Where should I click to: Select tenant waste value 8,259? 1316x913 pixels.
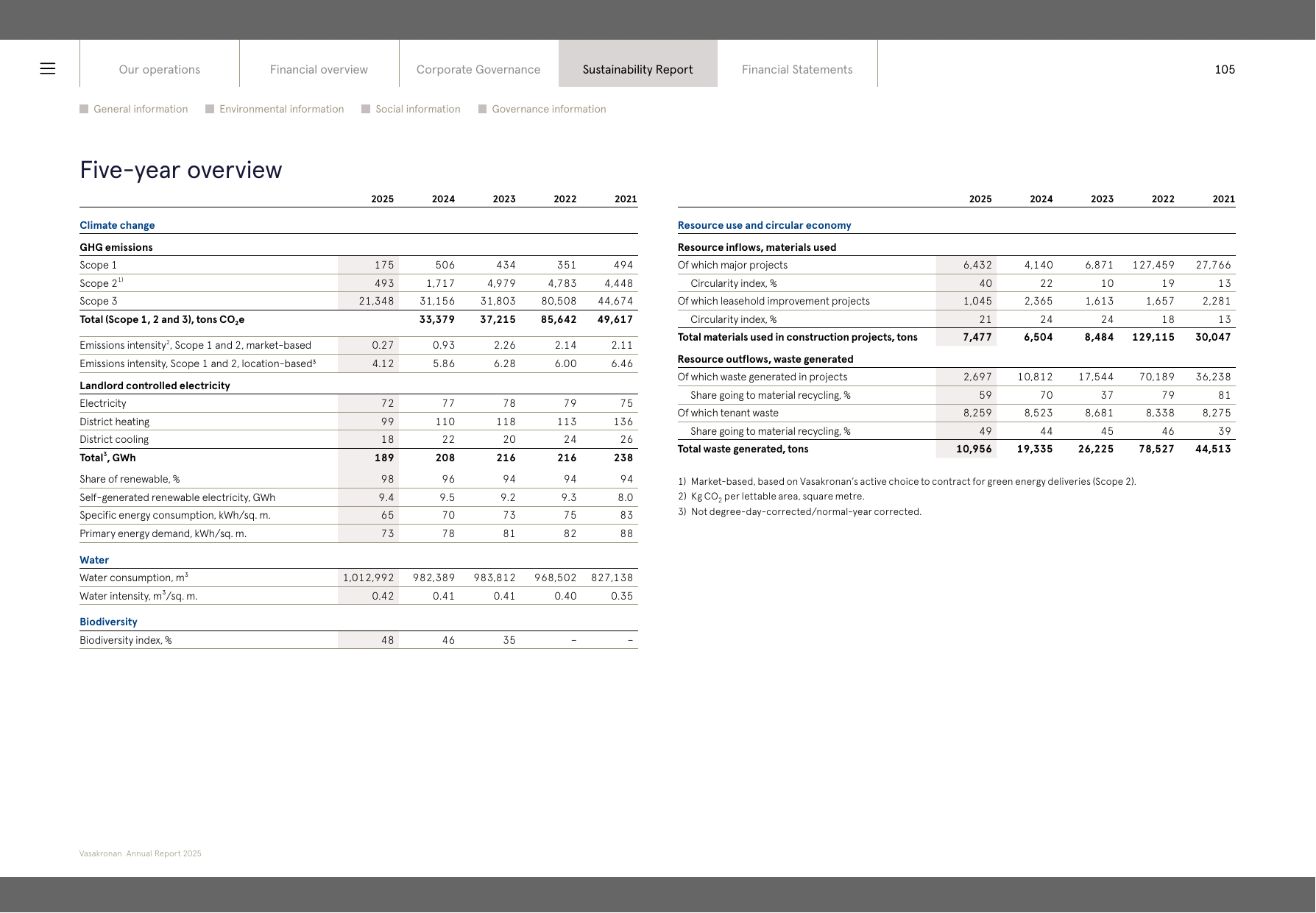coord(977,413)
